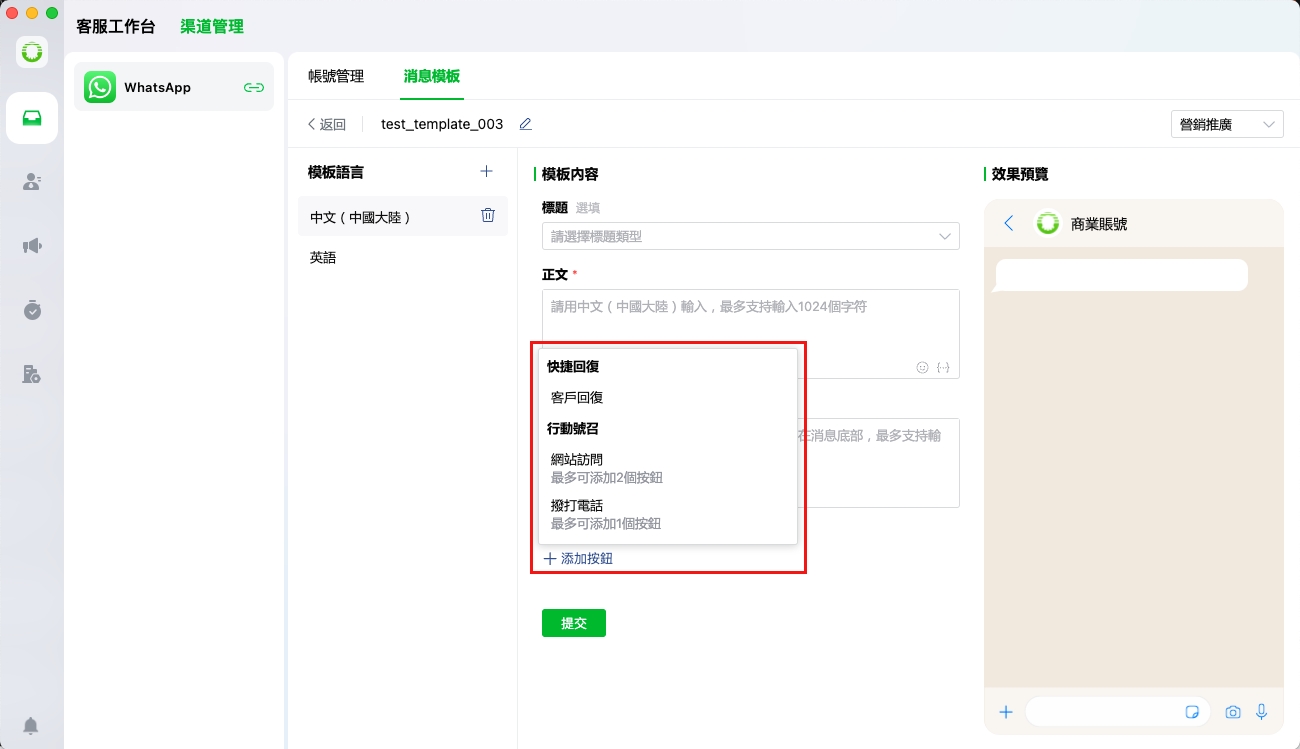Image resolution: width=1300 pixels, height=749 pixels.
Task: Insert variable using the braces icon
Action: point(943,367)
